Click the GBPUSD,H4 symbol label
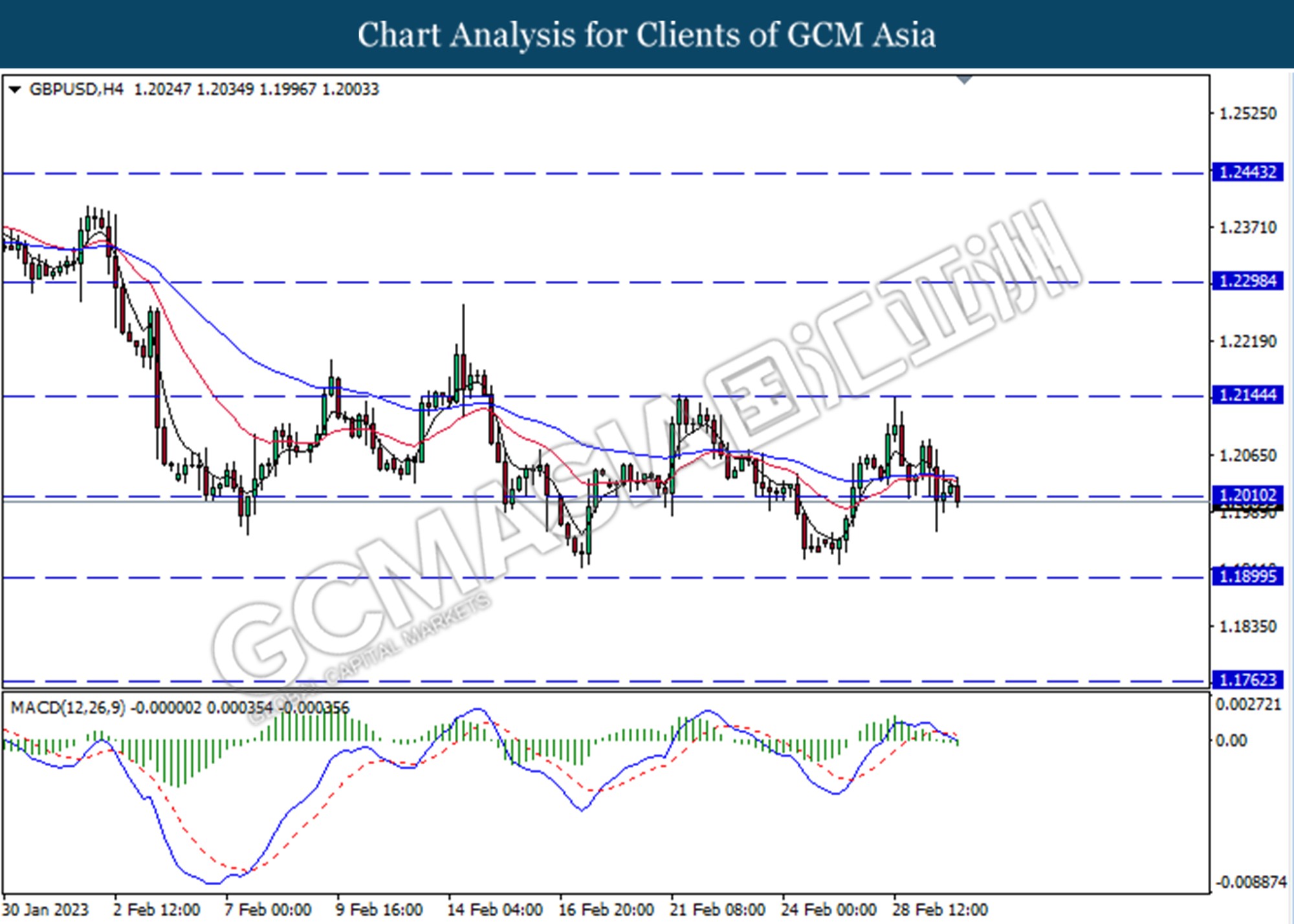 click(76, 89)
